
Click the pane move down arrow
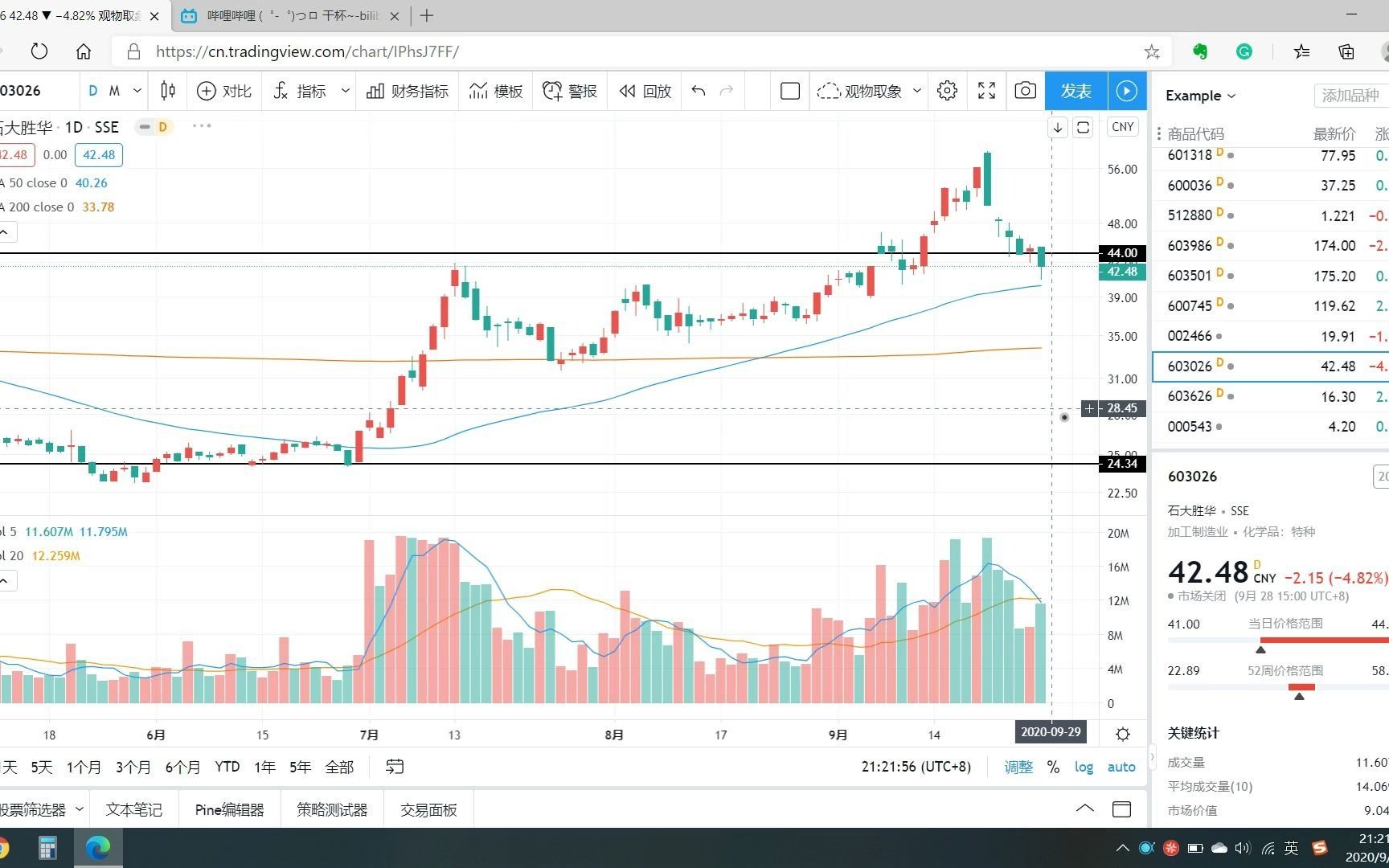coord(1058,128)
